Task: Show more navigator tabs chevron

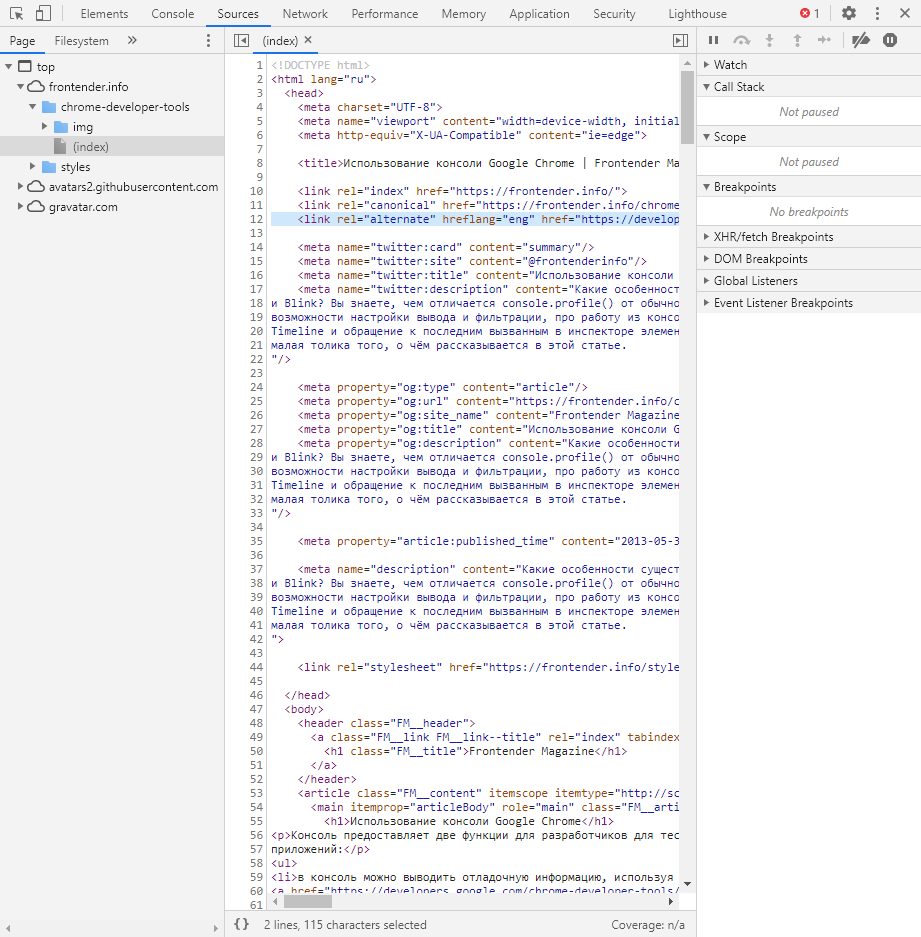Action: pos(132,41)
